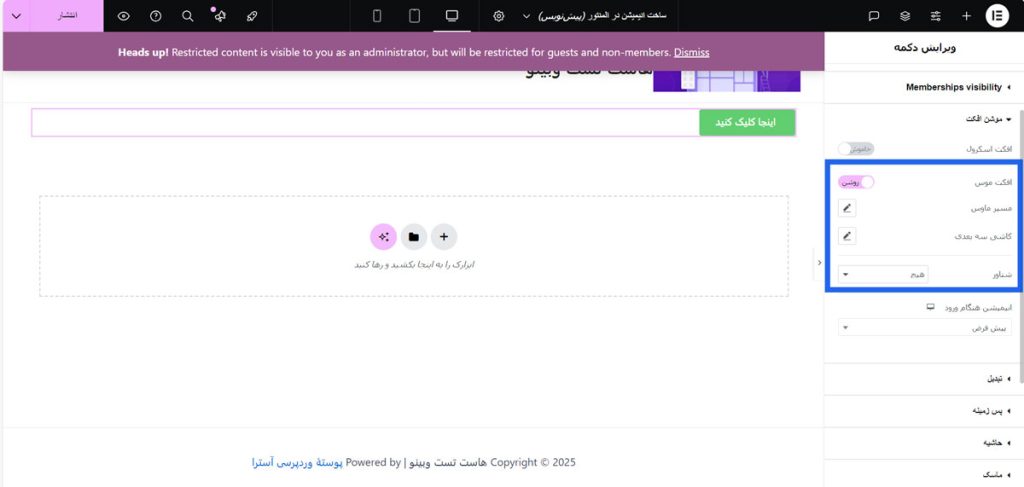Open the Finder search magnifier icon
The image size is (1024, 487).
point(187,16)
